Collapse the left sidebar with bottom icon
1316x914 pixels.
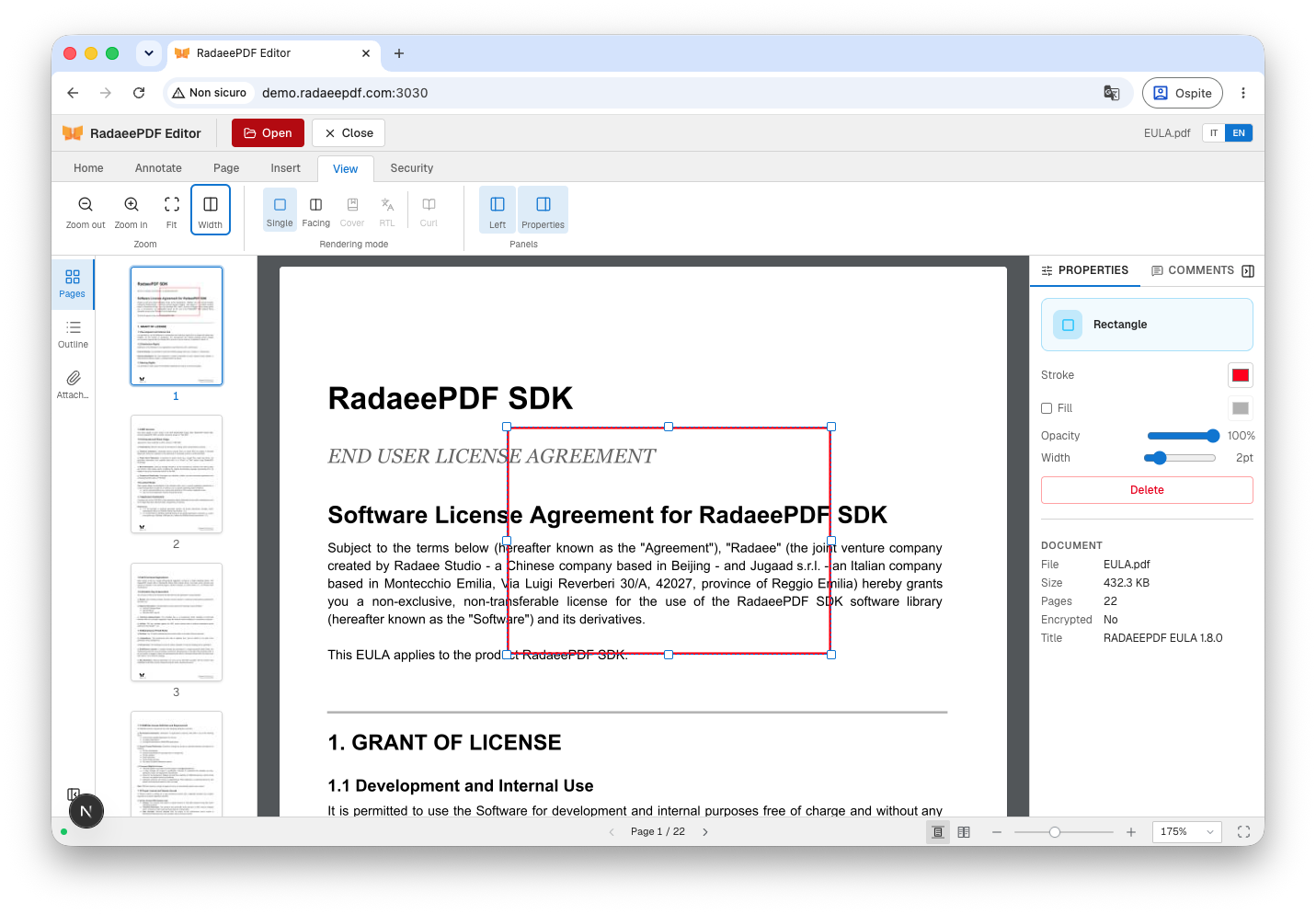point(74,794)
